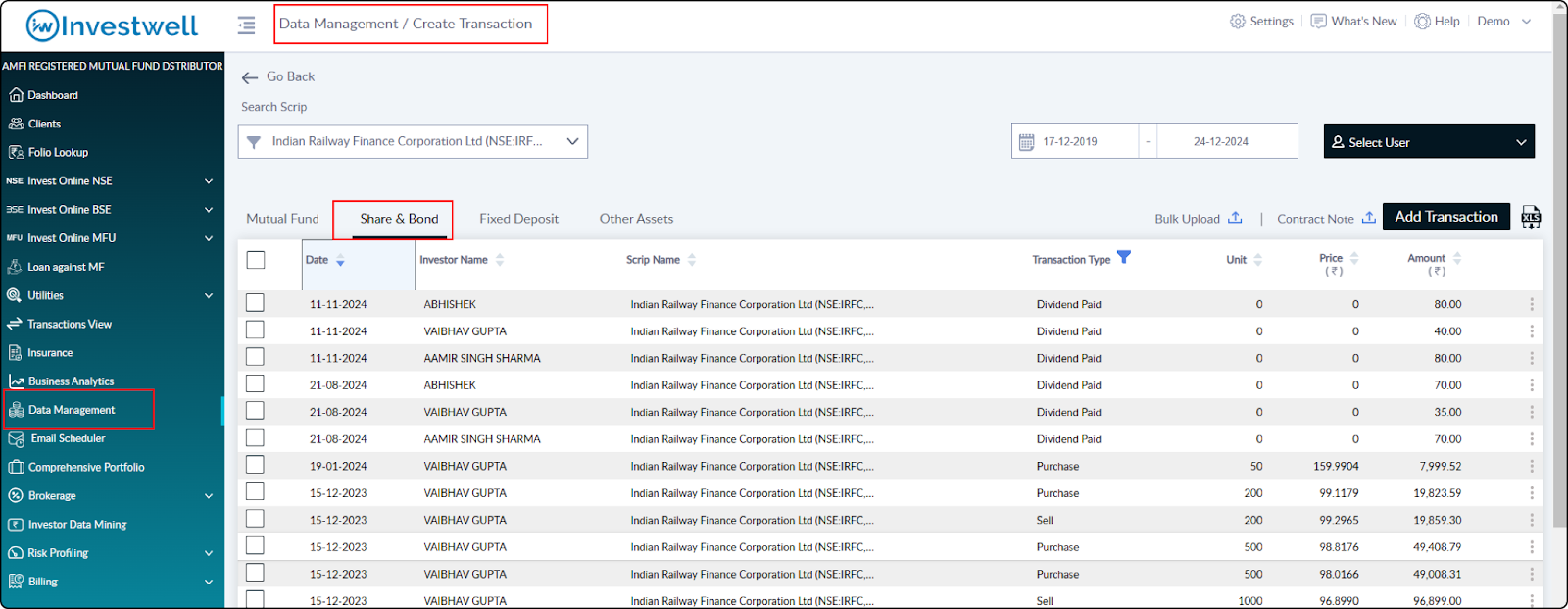Click the Investwell logo
The image size is (1568, 609).
click(x=112, y=25)
